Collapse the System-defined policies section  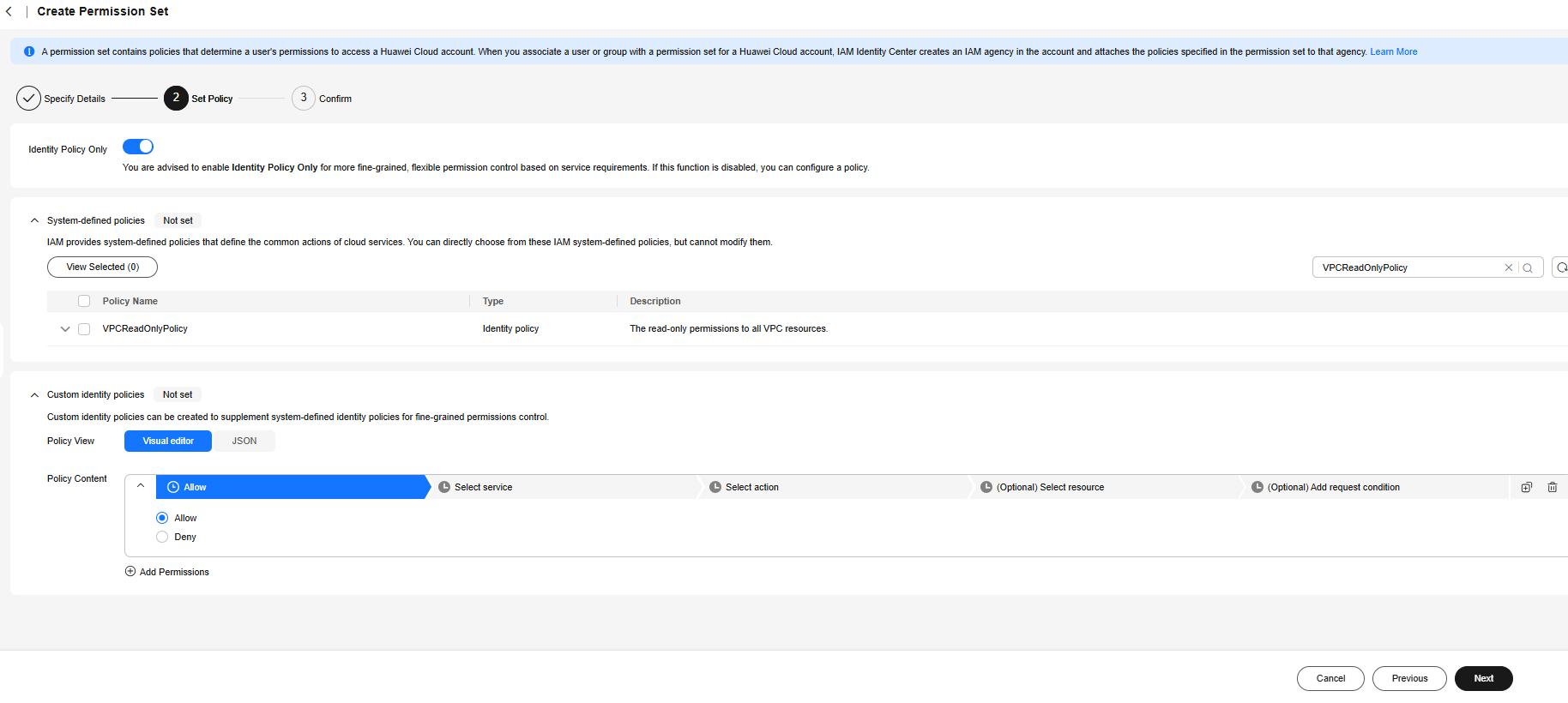34,220
